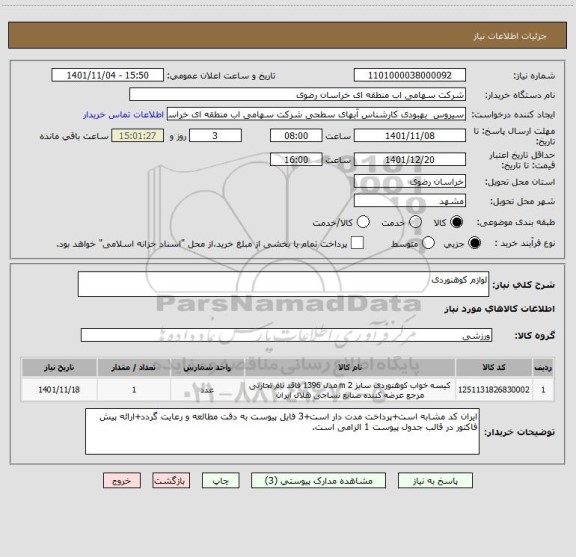This screenshot has width=576, height=557.
Task: Click the خروج exit button
Action: coord(122,481)
